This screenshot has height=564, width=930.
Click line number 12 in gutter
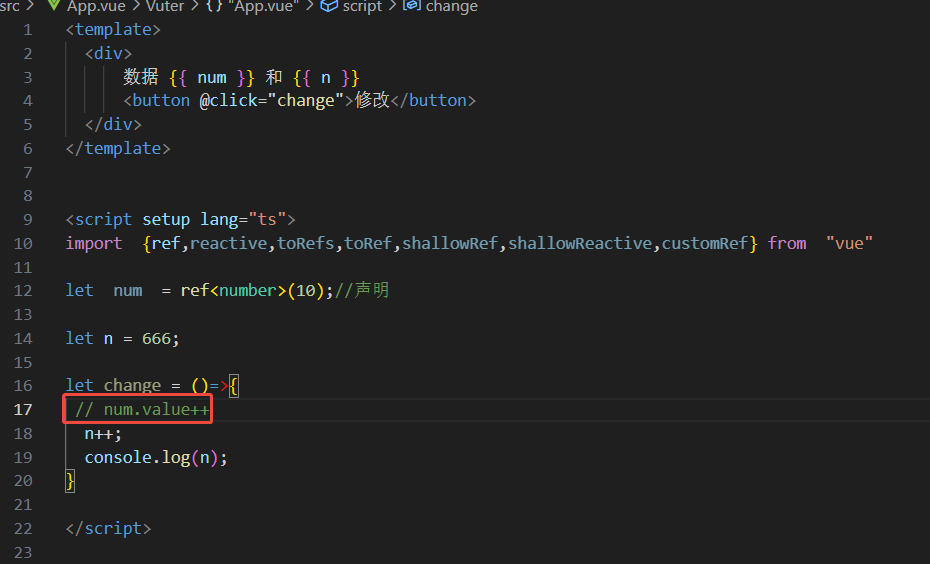point(23,291)
